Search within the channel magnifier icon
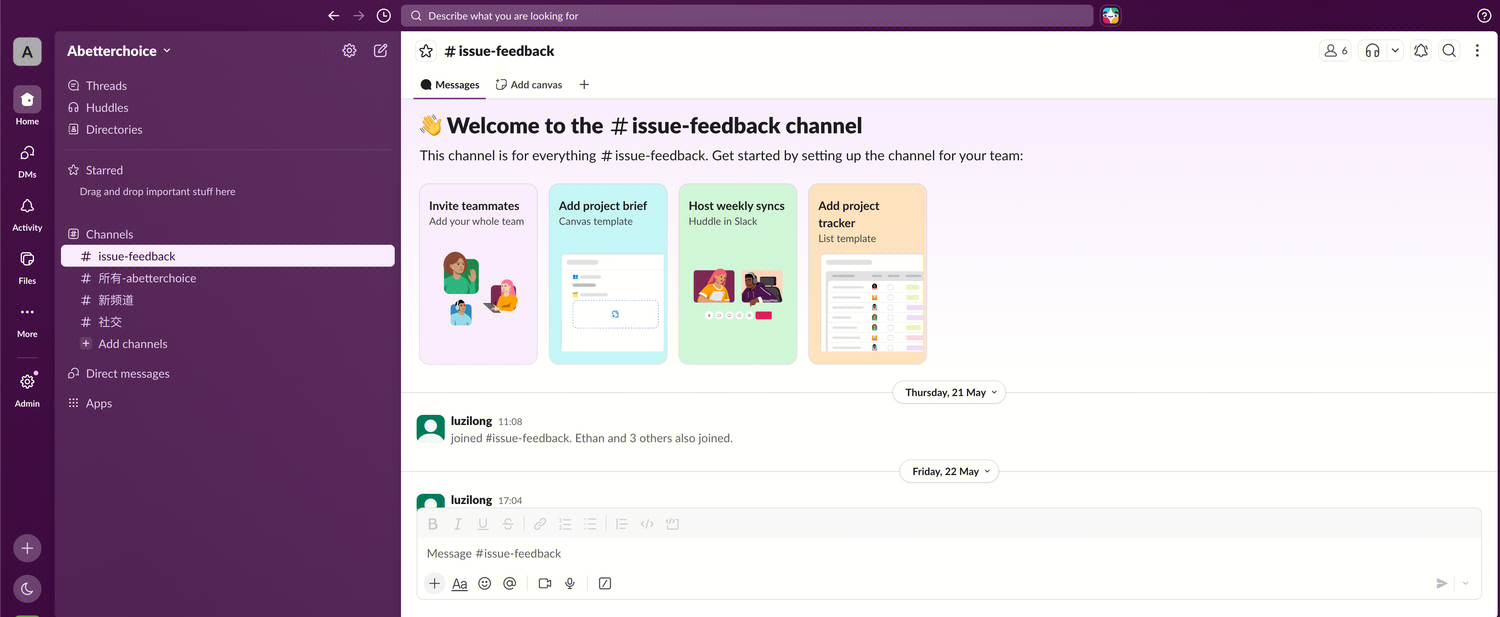The width and height of the screenshot is (1500, 617). pyautogui.click(x=1449, y=51)
